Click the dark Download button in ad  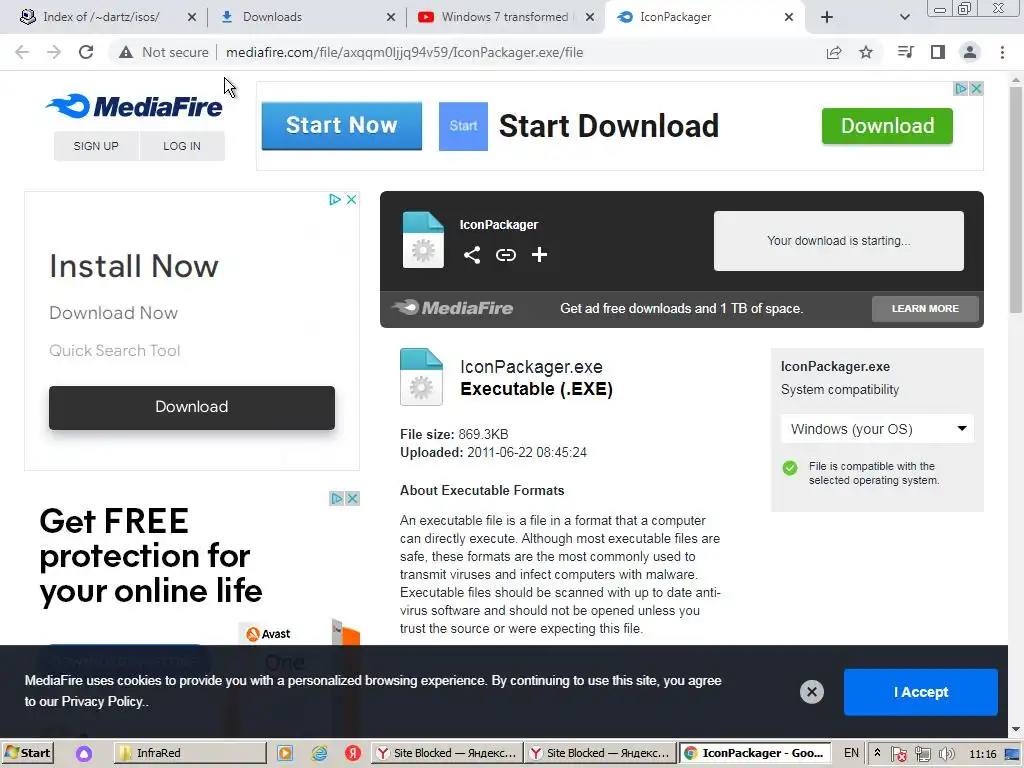192,407
